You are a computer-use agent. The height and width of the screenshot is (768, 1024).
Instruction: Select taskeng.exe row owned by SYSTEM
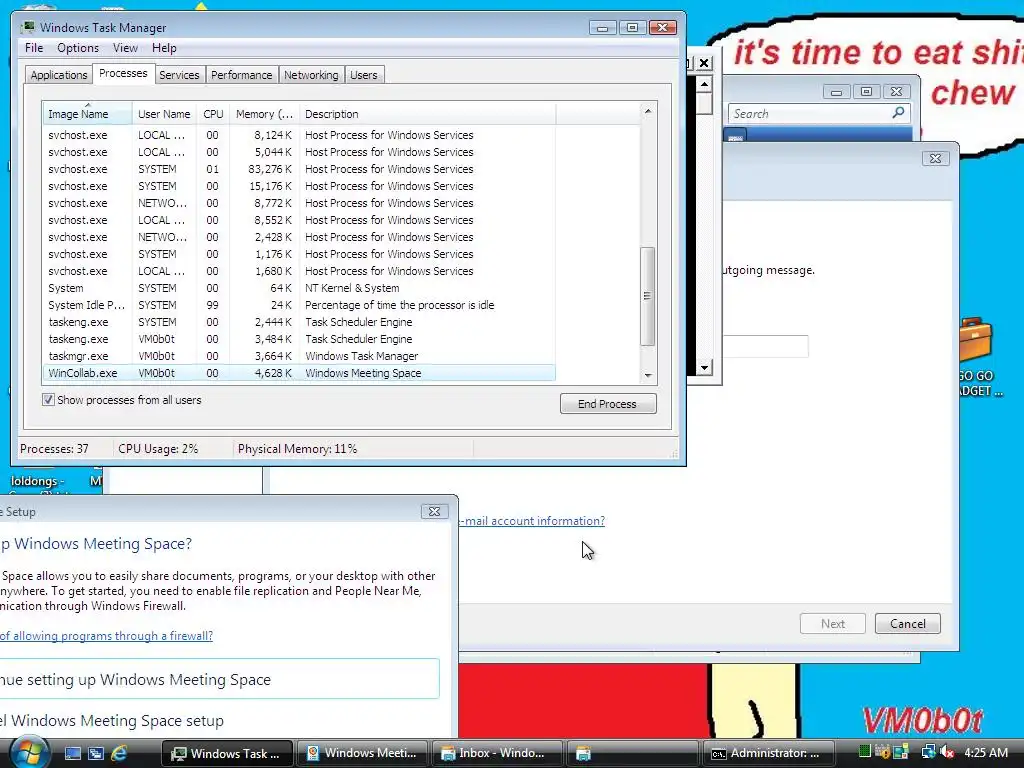tap(299, 322)
